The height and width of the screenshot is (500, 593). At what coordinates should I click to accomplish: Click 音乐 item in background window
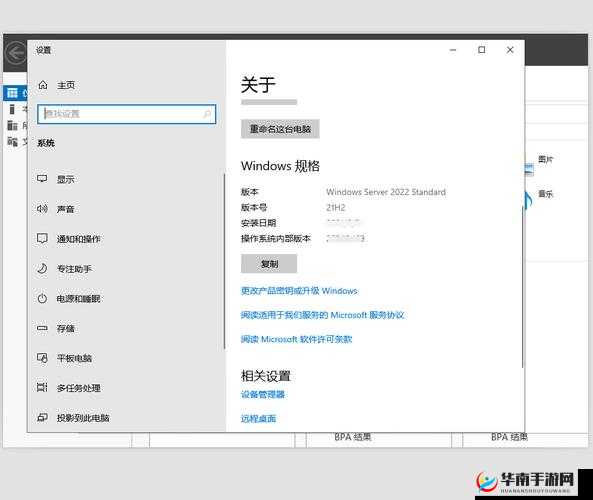(x=545, y=194)
